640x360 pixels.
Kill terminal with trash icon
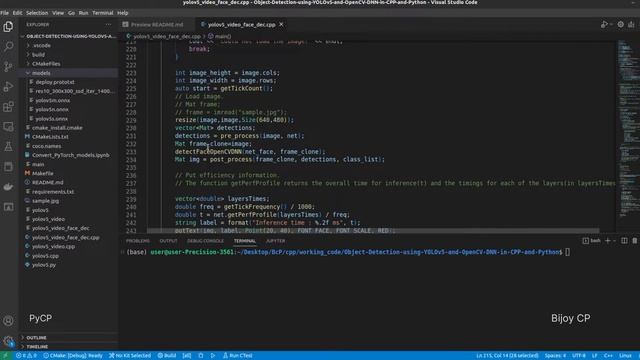635,241
